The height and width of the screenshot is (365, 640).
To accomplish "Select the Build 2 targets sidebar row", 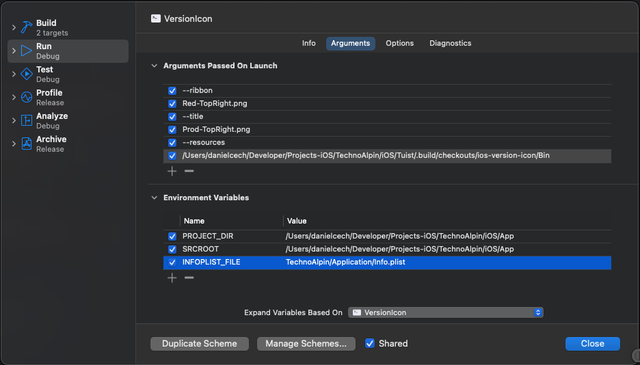I will pos(68,28).
